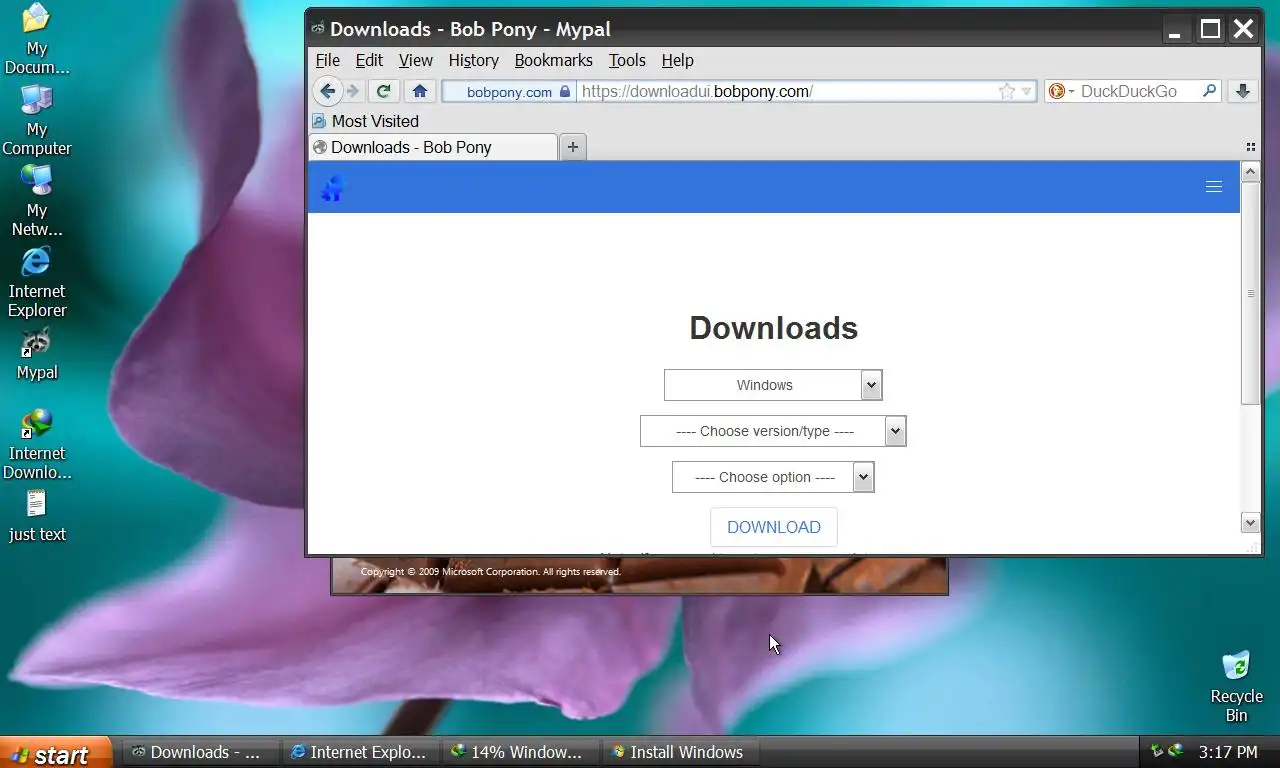1280x768 pixels.
Task: Go back with the browser back arrow
Action: pos(327,91)
